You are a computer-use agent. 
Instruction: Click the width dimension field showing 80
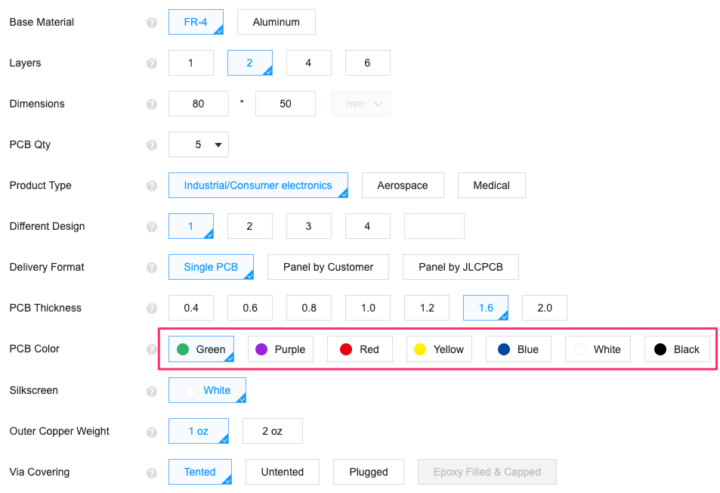[199, 104]
